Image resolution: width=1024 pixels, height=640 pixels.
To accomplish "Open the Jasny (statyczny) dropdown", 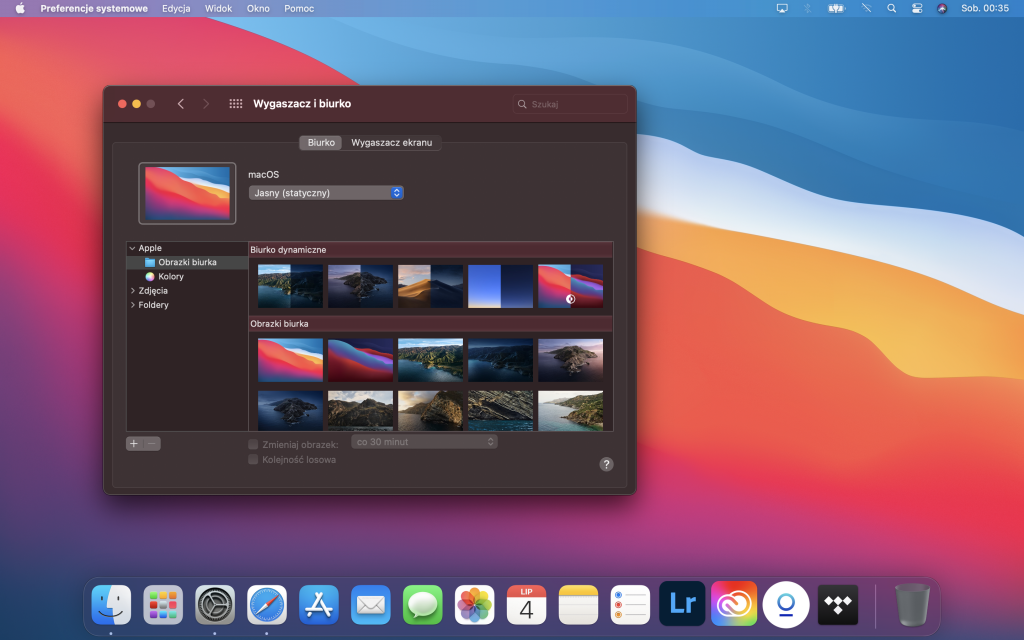I will coord(326,192).
